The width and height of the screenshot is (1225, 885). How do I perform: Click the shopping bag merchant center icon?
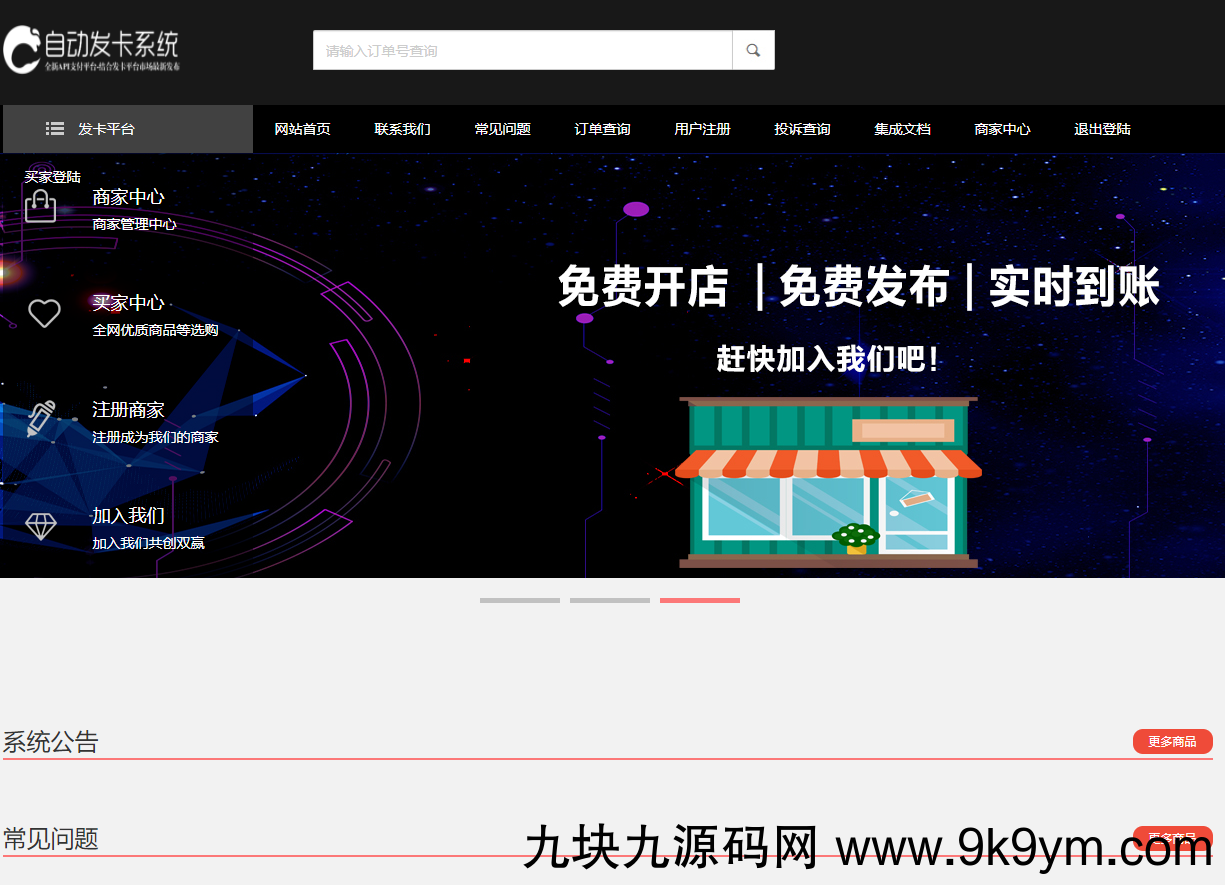pyautogui.click(x=40, y=206)
